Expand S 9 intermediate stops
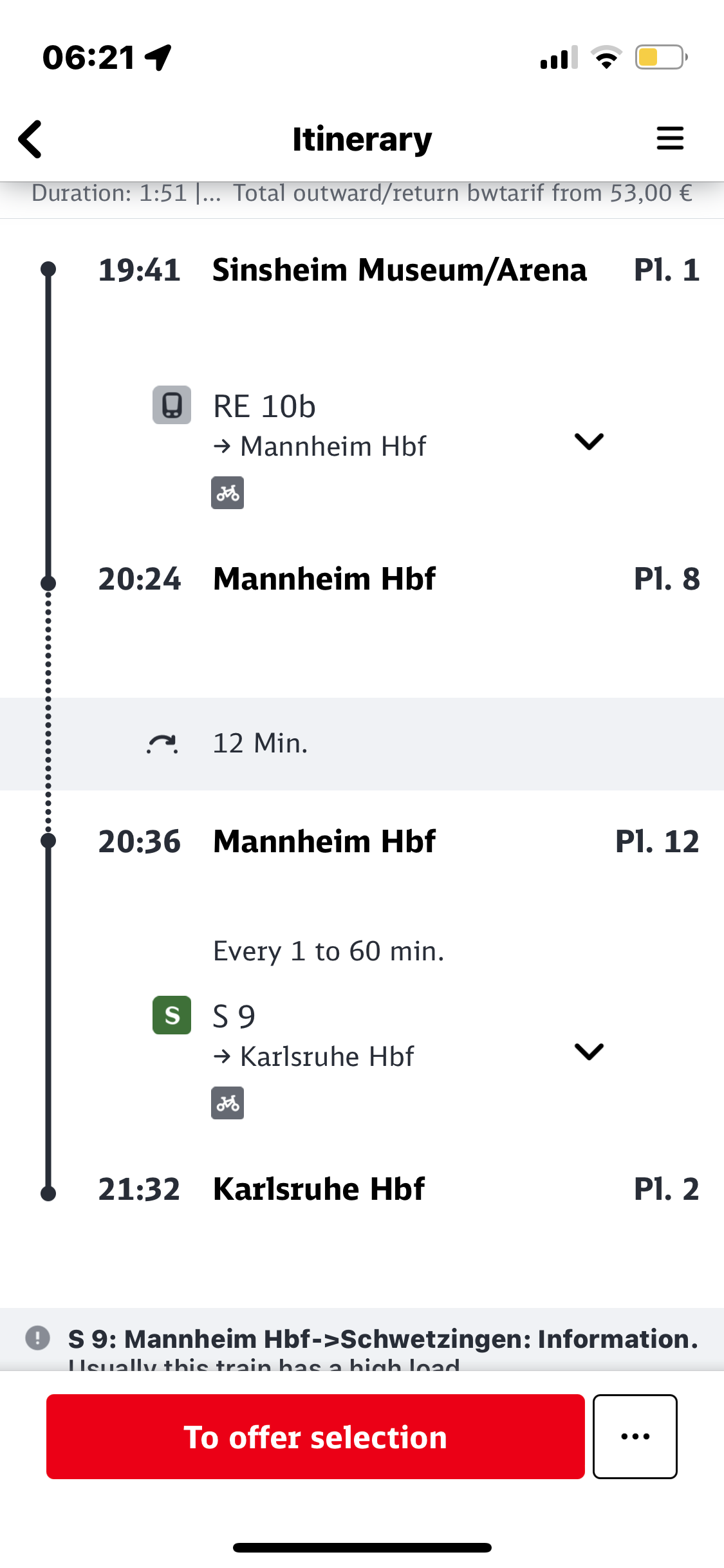This screenshot has width=724, height=1568. (588, 1052)
